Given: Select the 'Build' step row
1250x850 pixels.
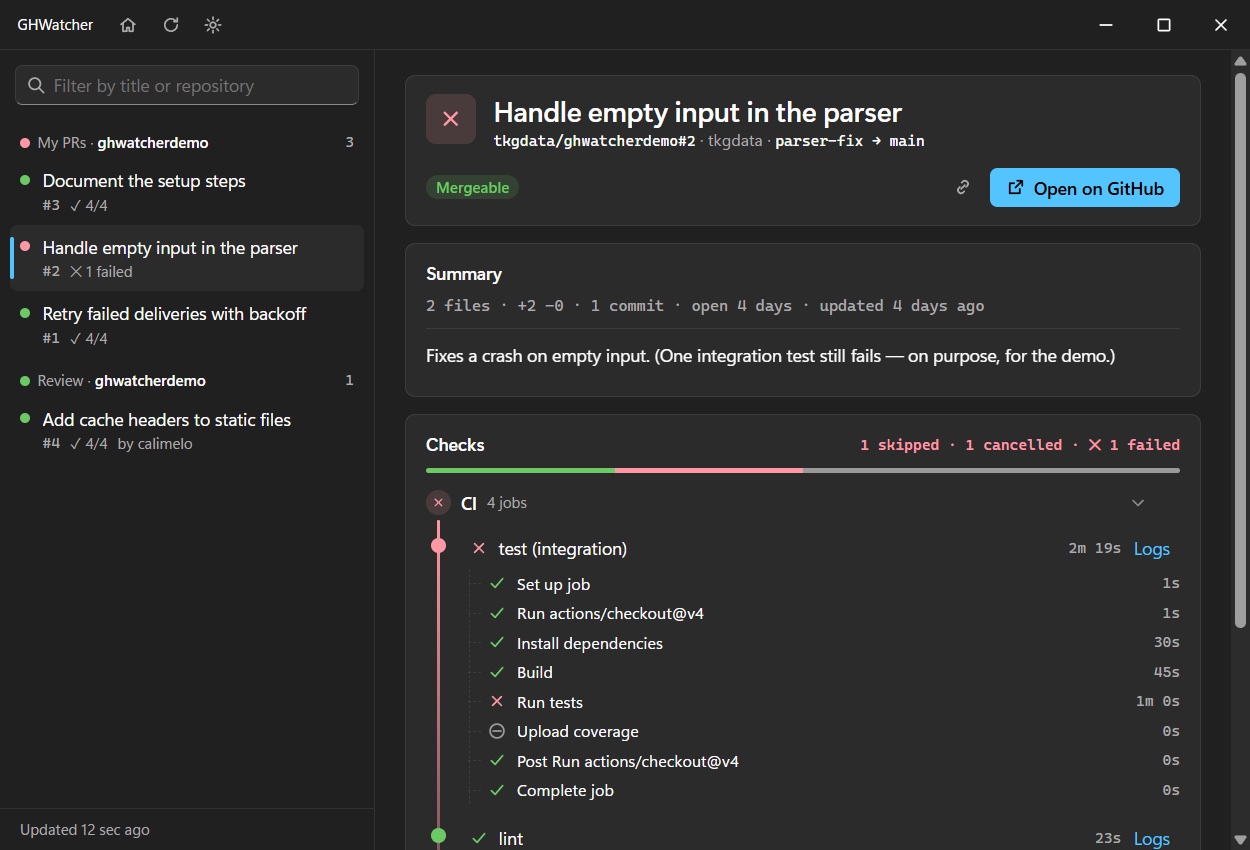Looking at the screenshot, I should [x=834, y=672].
